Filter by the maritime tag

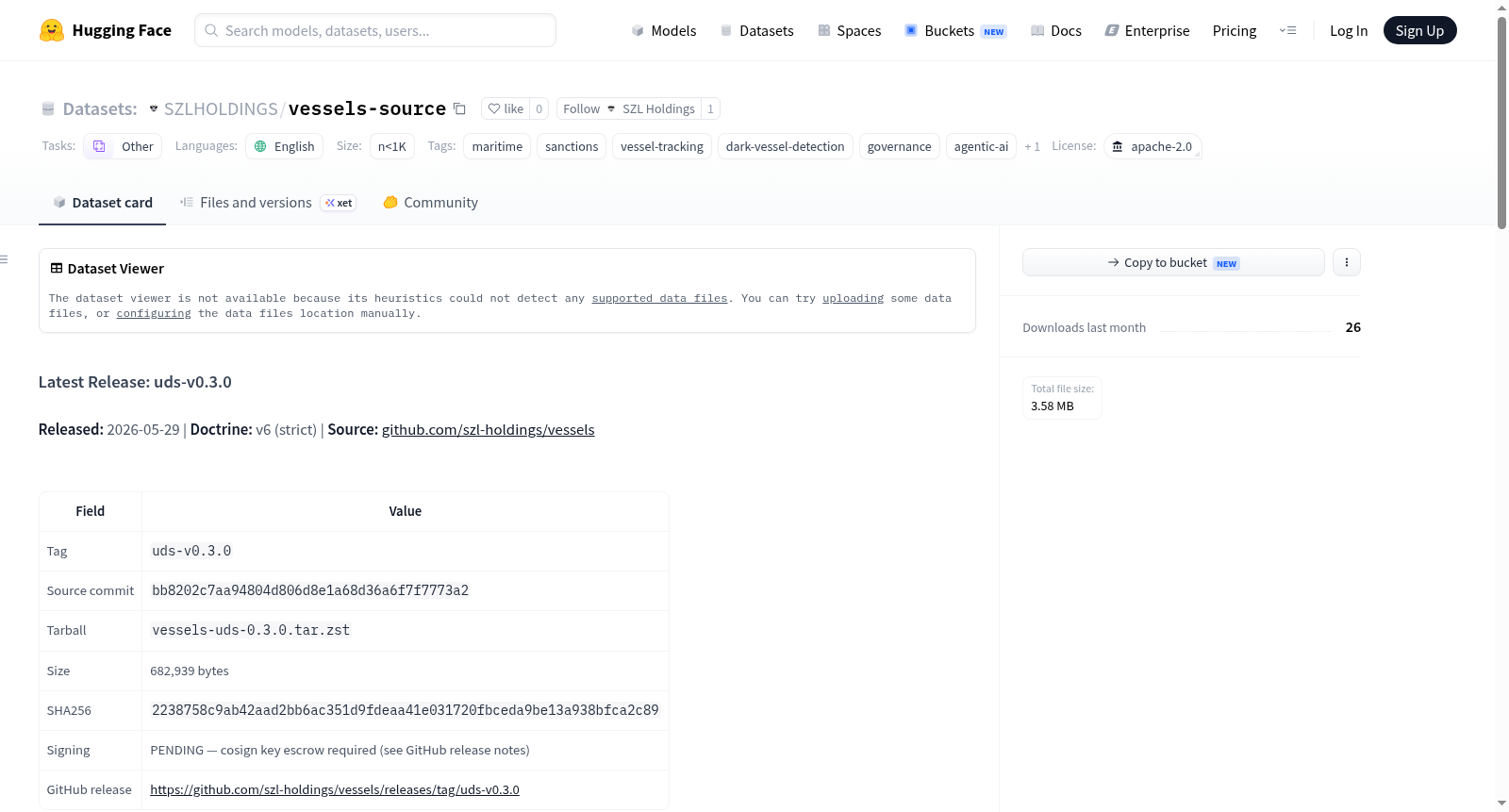pos(497,146)
